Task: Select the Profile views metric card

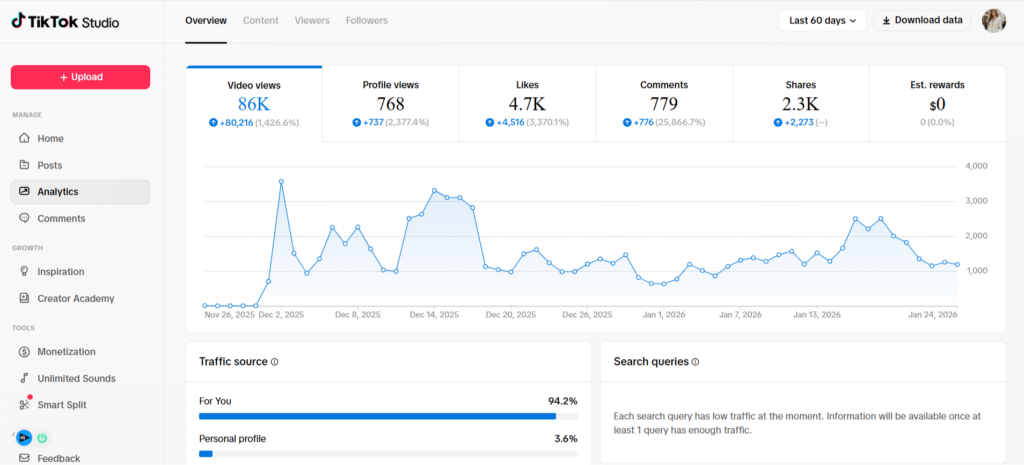Action: click(390, 104)
